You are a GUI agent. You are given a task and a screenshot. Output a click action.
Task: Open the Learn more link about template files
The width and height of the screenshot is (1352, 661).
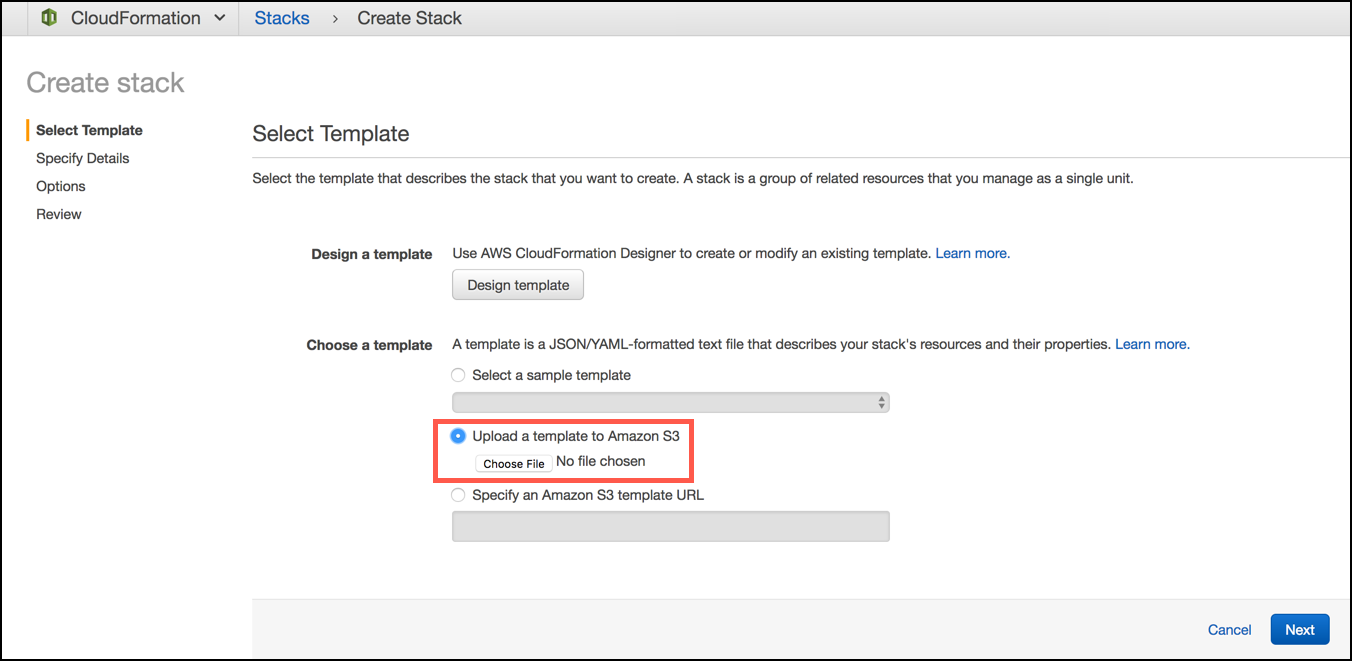pyautogui.click(x=1151, y=343)
